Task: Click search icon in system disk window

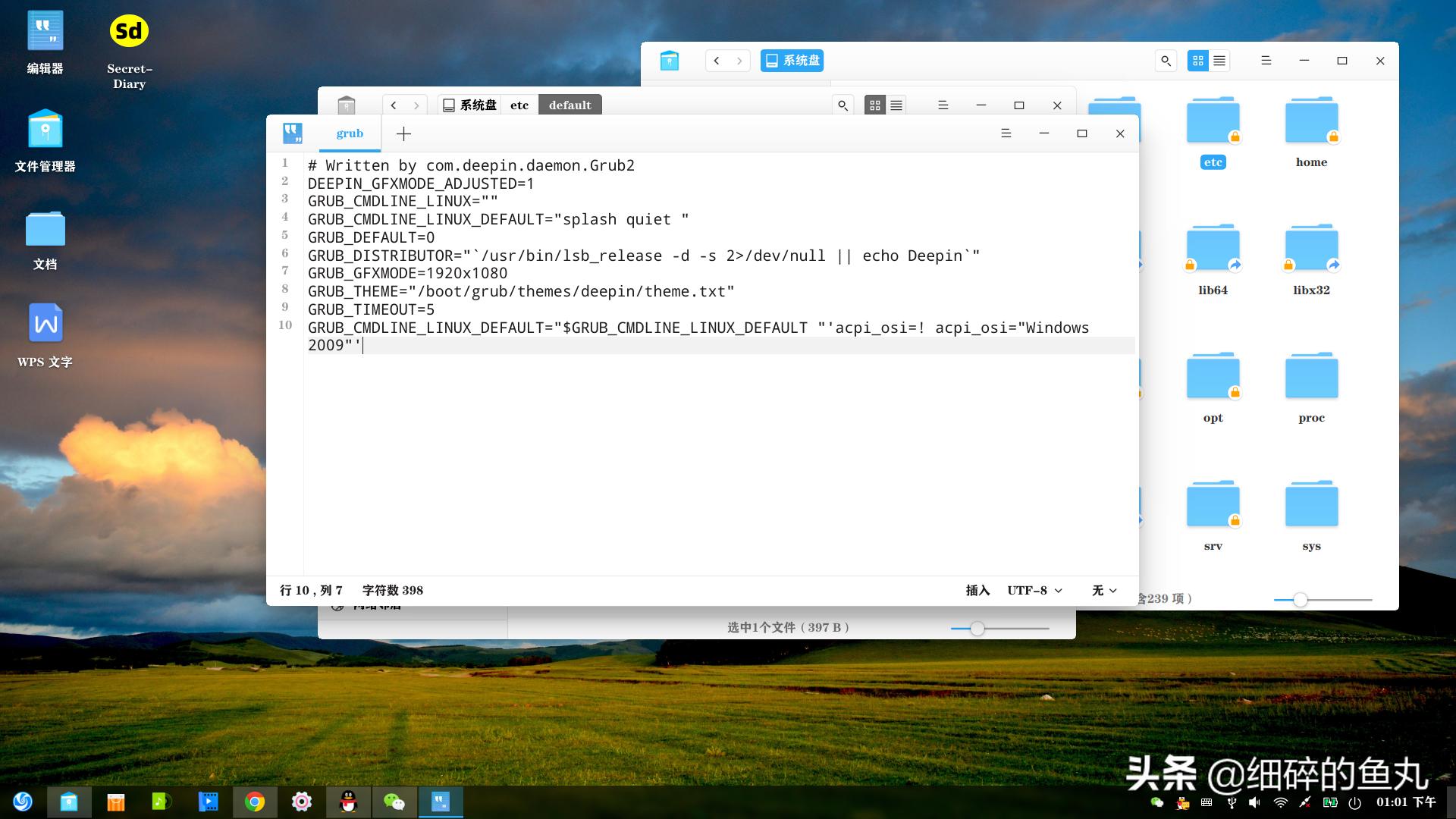Action: [1166, 61]
